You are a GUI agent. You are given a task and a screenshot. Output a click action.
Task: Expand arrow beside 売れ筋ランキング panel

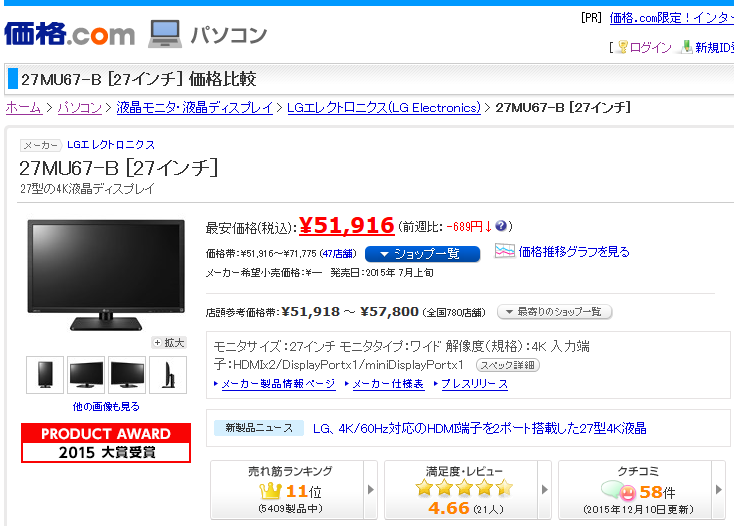coord(371,490)
